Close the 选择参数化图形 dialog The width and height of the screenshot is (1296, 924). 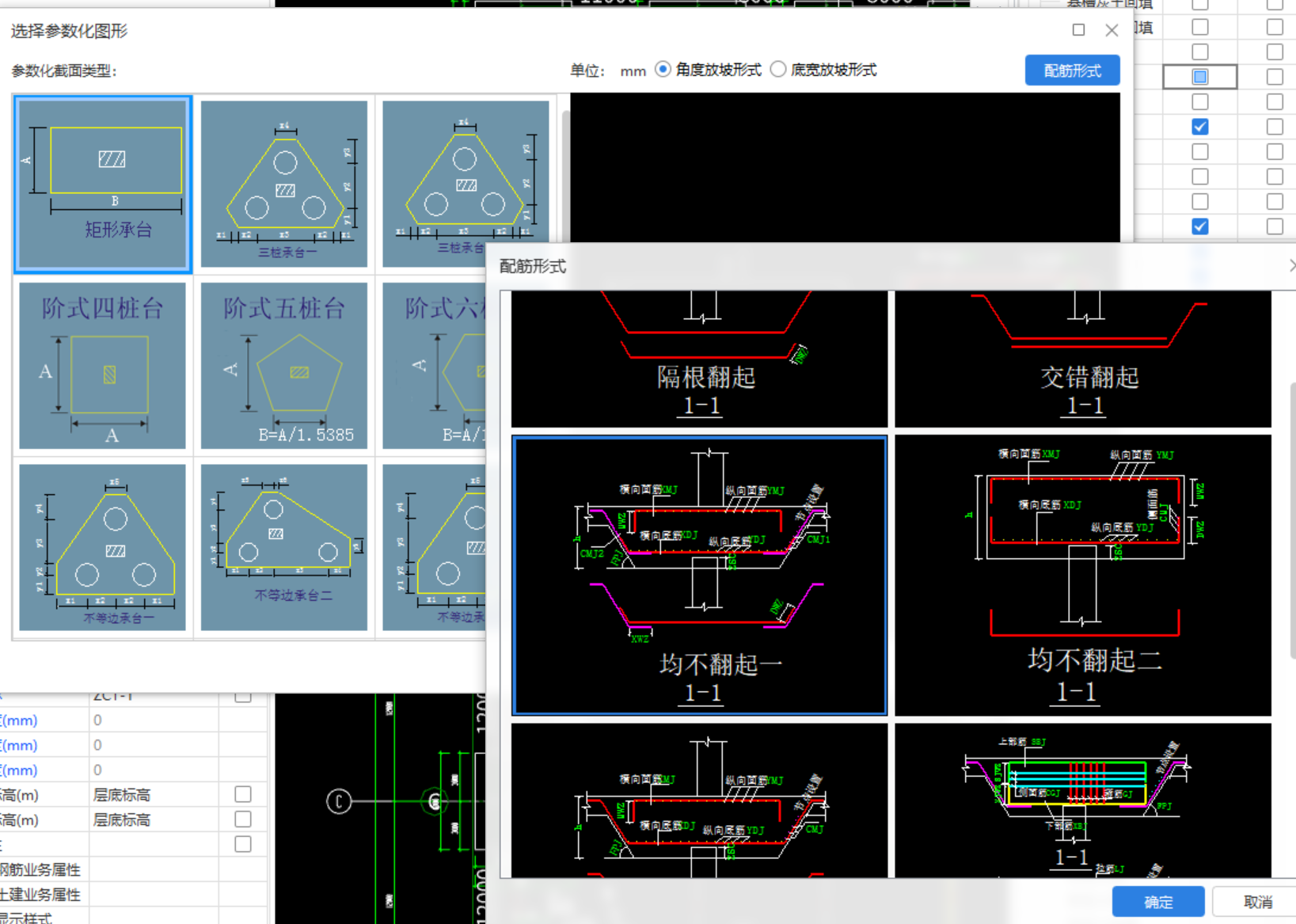[x=1112, y=30]
